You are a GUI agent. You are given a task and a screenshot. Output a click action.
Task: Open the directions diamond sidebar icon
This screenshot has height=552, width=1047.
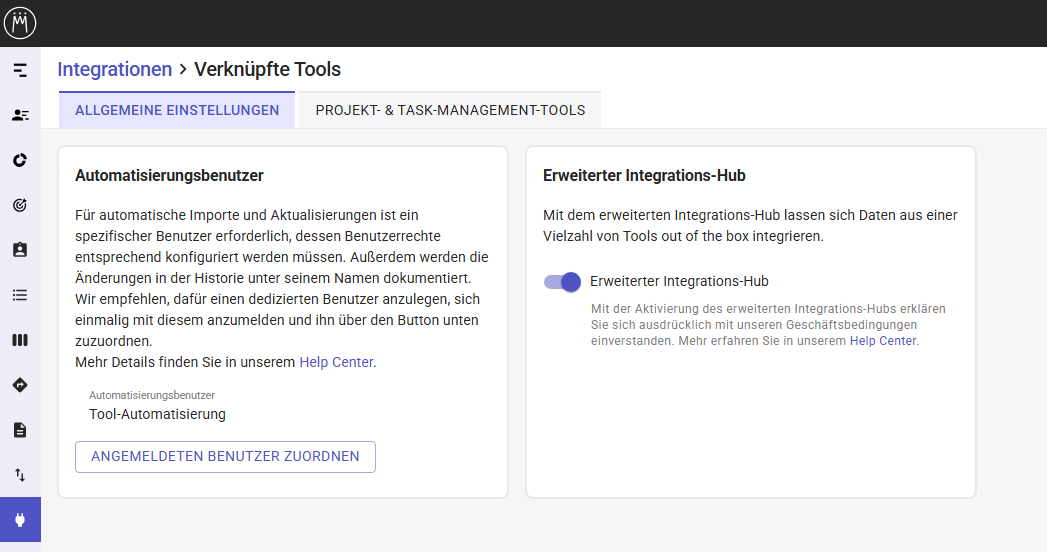[x=20, y=385]
